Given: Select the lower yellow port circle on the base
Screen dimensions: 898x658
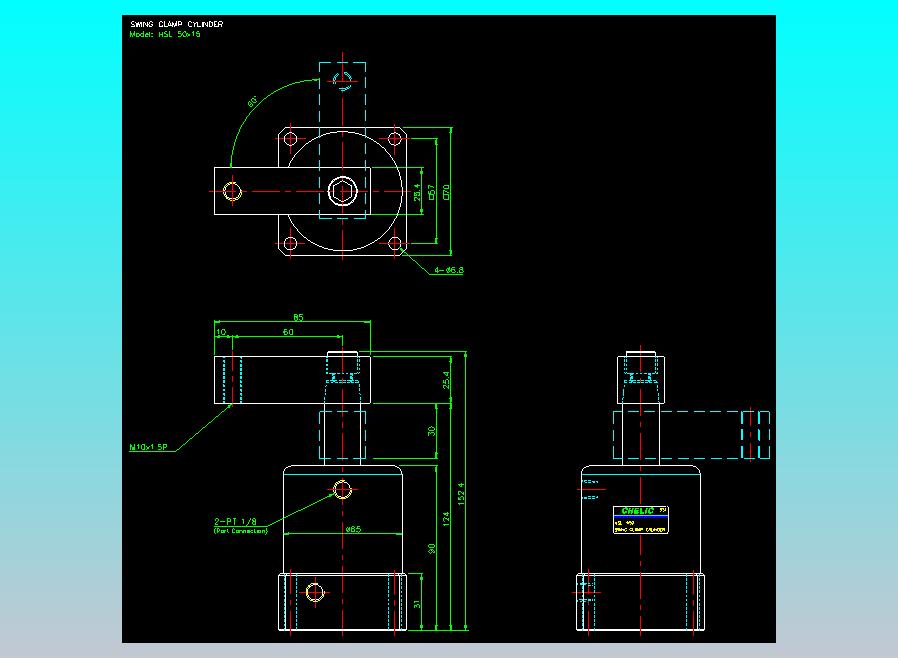Looking at the screenshot, I should pos(315,592).
